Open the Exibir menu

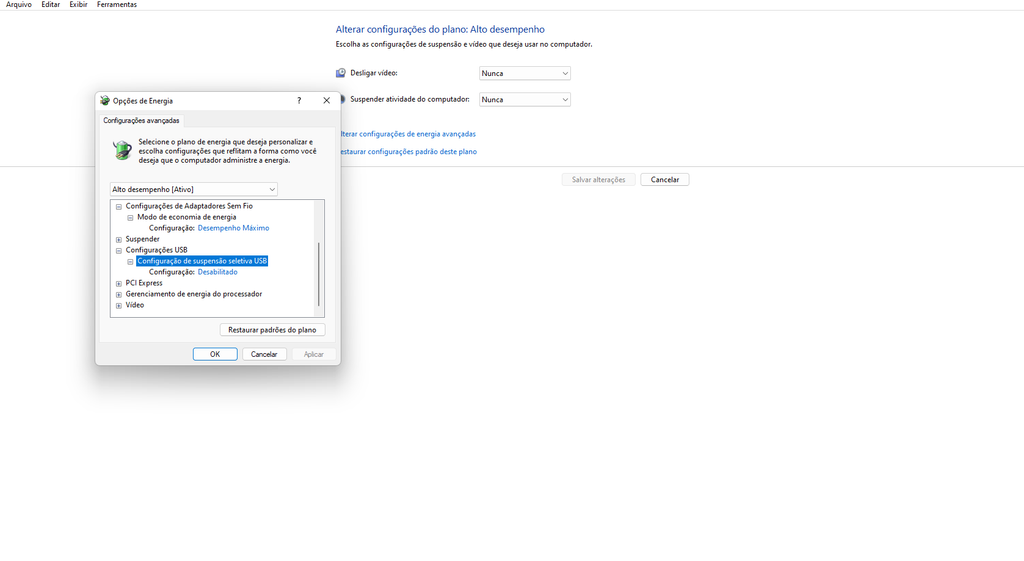click(x=78, y=5)
